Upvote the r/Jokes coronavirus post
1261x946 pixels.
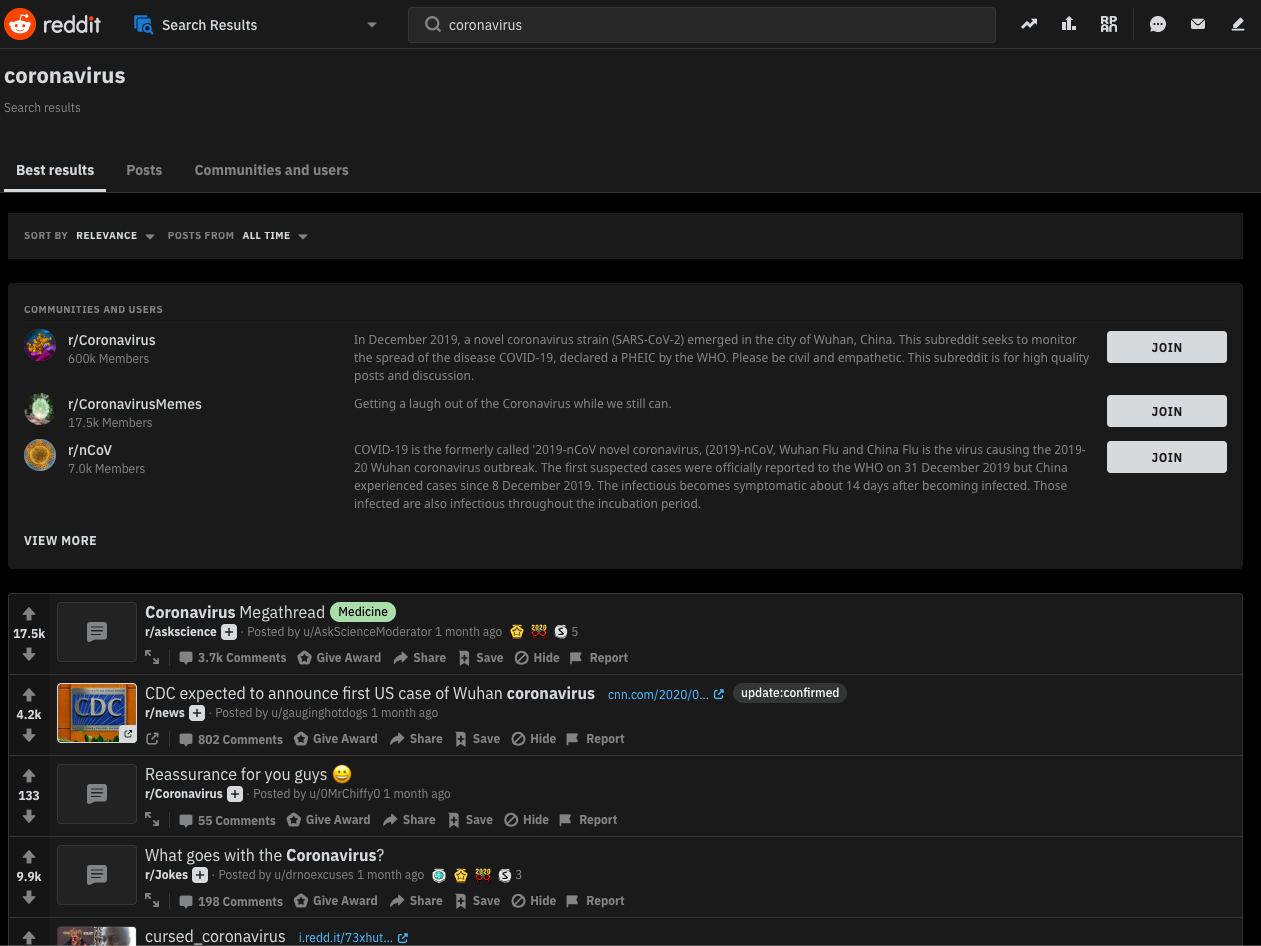[x=28, y=857]
